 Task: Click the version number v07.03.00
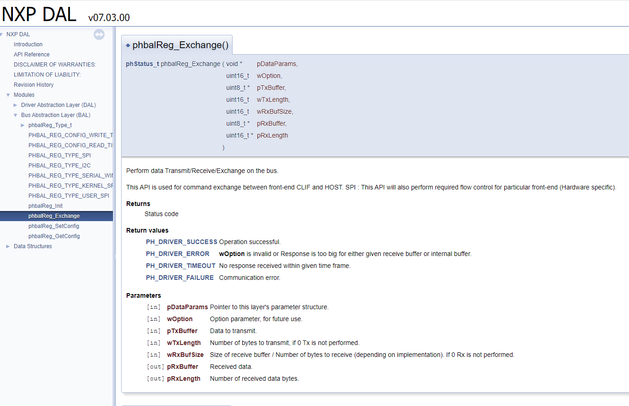tap(109, 18)
